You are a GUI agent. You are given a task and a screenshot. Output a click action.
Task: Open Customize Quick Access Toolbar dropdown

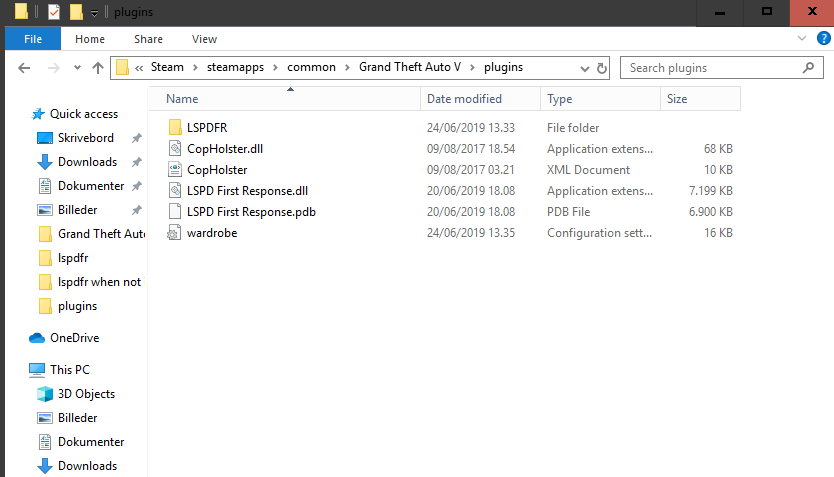click(x=94, y=13)
